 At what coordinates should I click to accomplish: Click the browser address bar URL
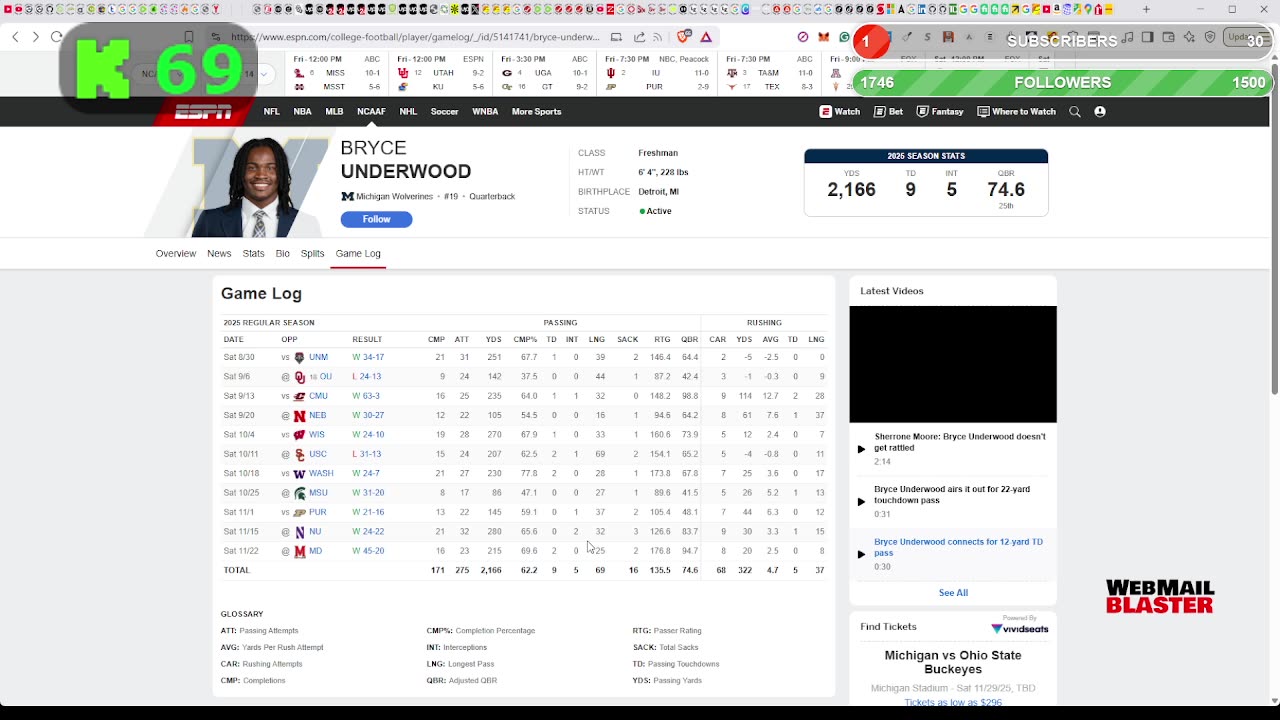pyautogui.click(x=415, y=37)
